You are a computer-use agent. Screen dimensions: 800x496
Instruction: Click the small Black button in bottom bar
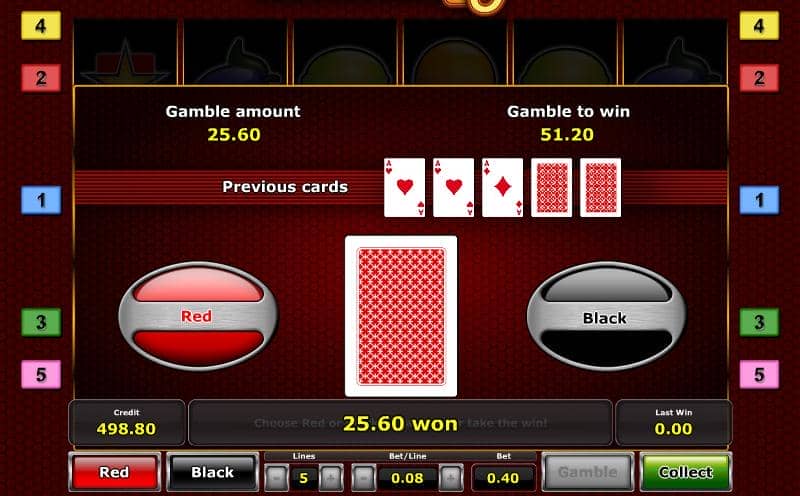tap(212, 472)
